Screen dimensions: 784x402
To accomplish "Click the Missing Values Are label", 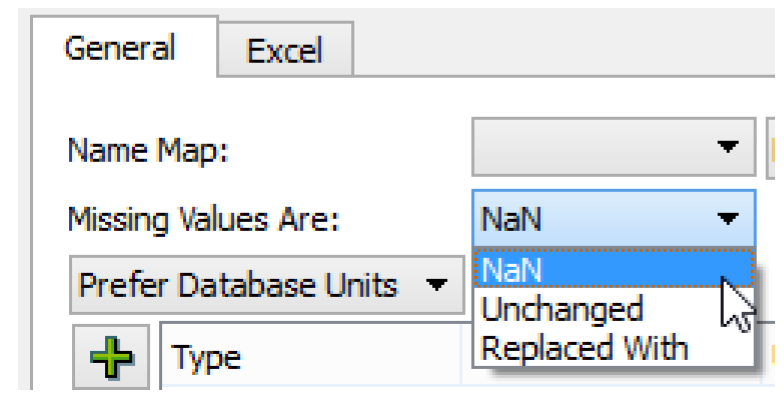I will (204, 220).
